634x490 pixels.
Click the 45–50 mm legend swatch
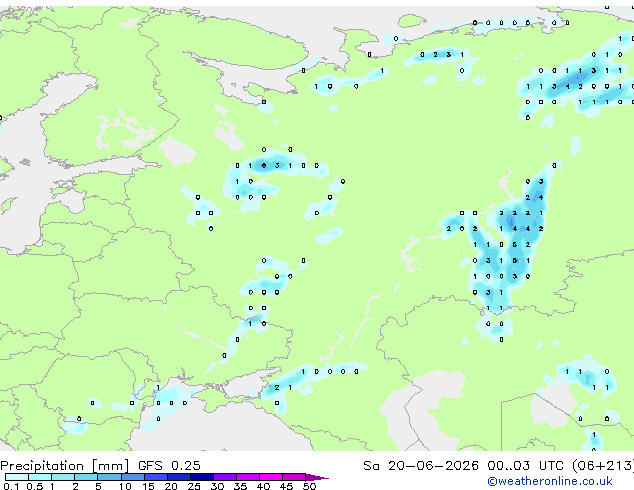point(294,477)
